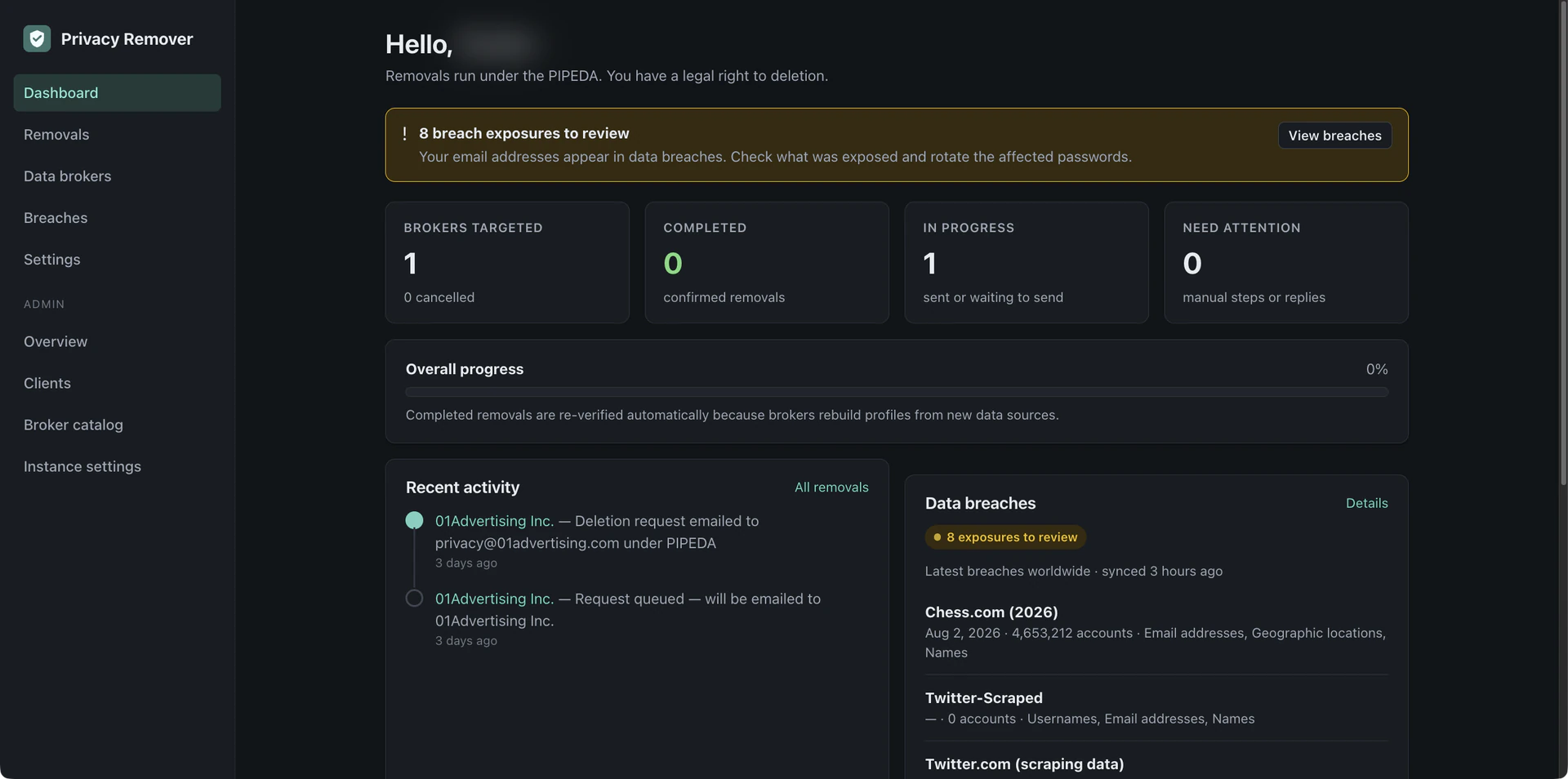Click the 8 exposures to review badge

coord(1005,537)
